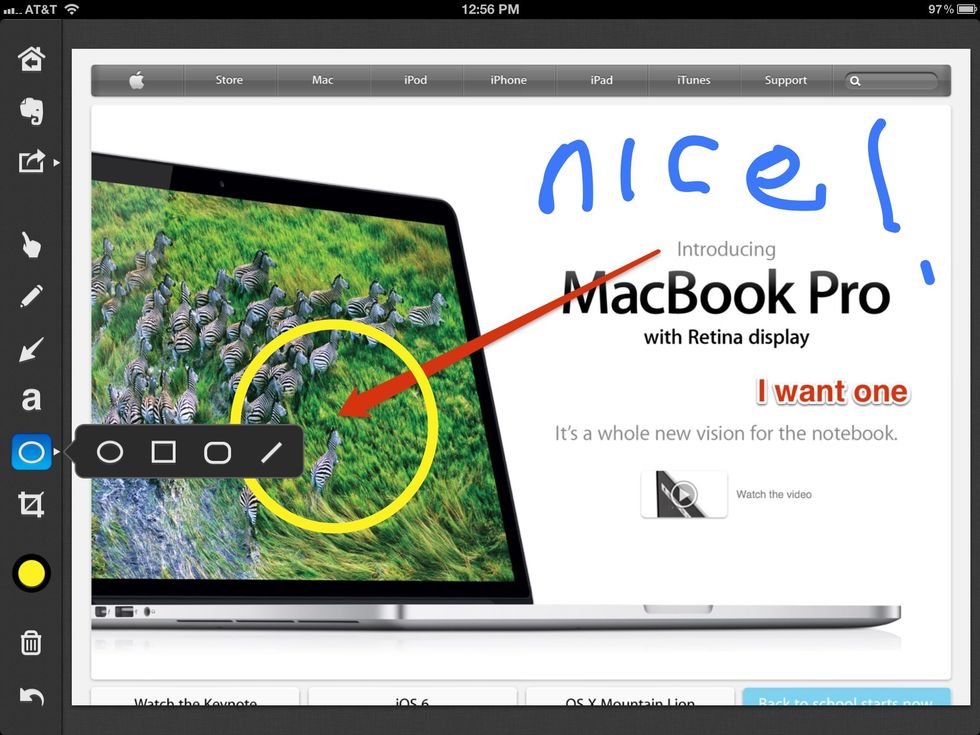Choose the ellipse shape in popup
980x735 pixels.
tap(110, 453)
